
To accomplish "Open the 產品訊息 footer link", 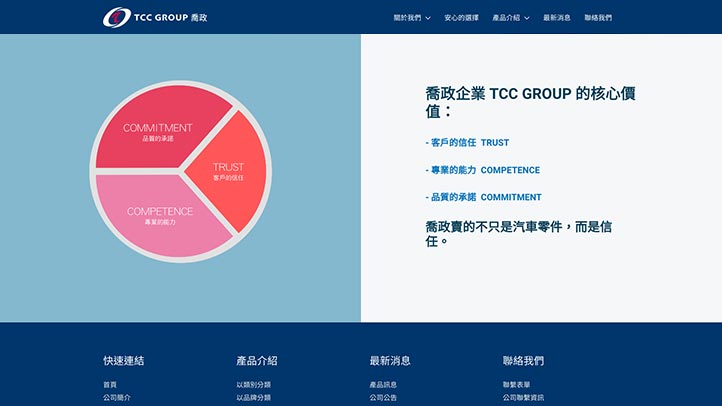I will pyautogui.click(x=383, y=384).
